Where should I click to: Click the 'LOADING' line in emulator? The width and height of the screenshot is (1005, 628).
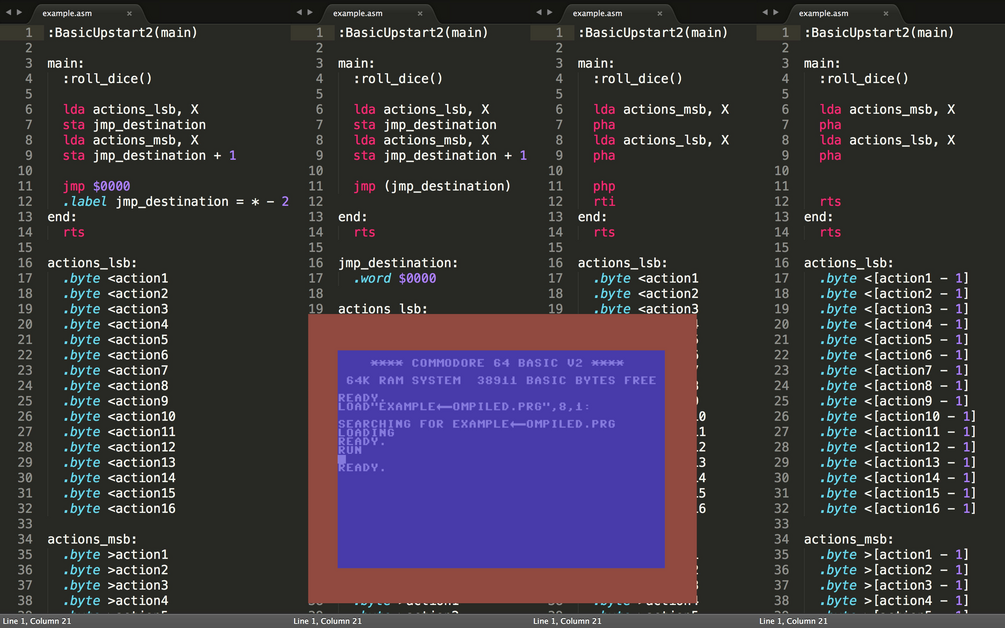[366, 433]
